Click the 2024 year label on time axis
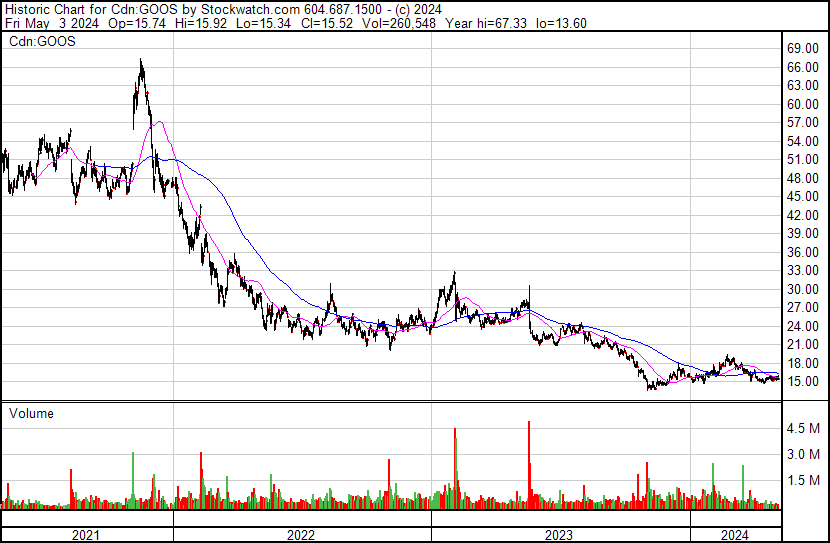Image resolution: width=830 pixels, height=543 pixels. [x=735, y=535]
